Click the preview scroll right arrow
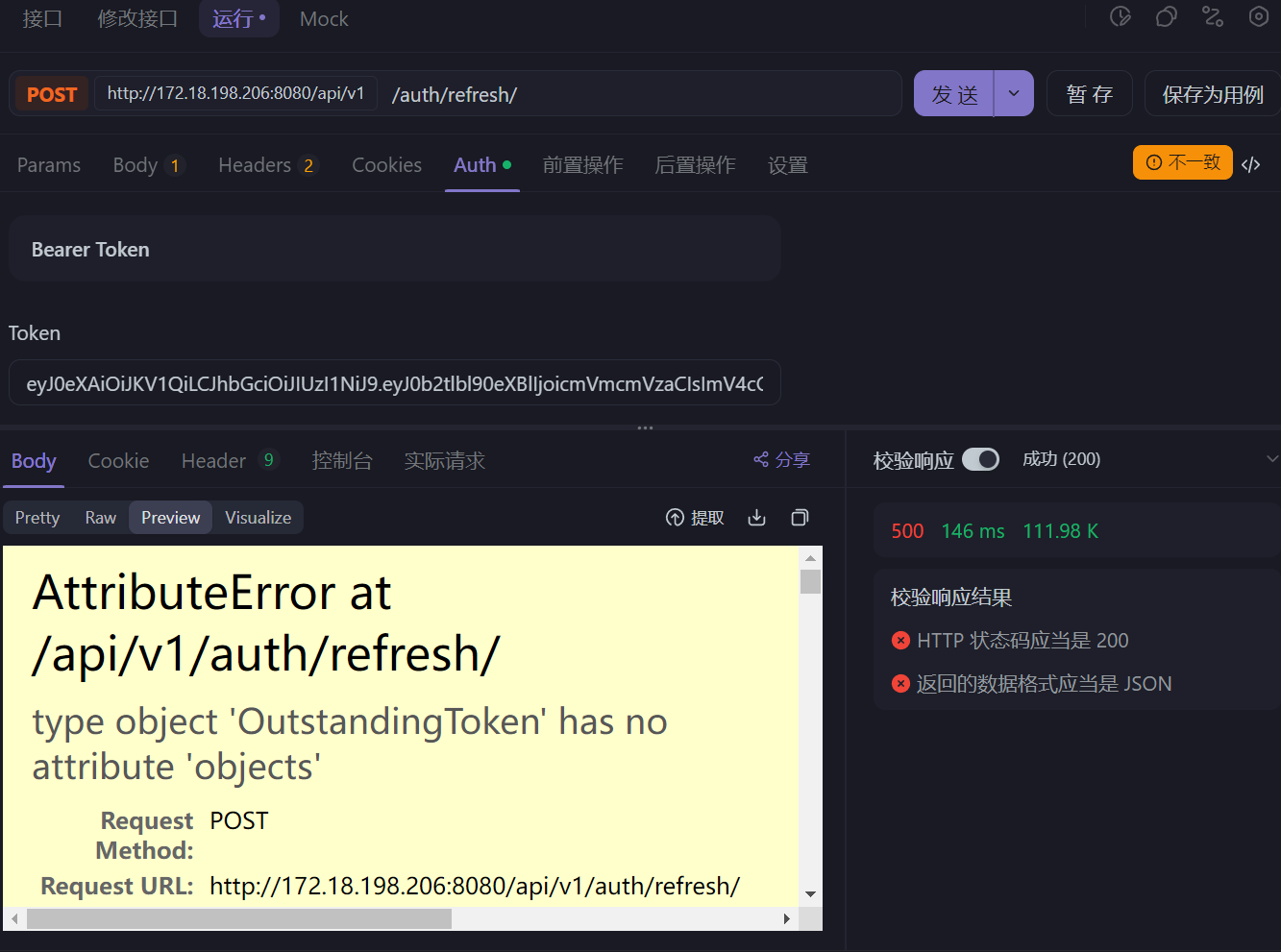1281x952 pixels. click(787, 919)
